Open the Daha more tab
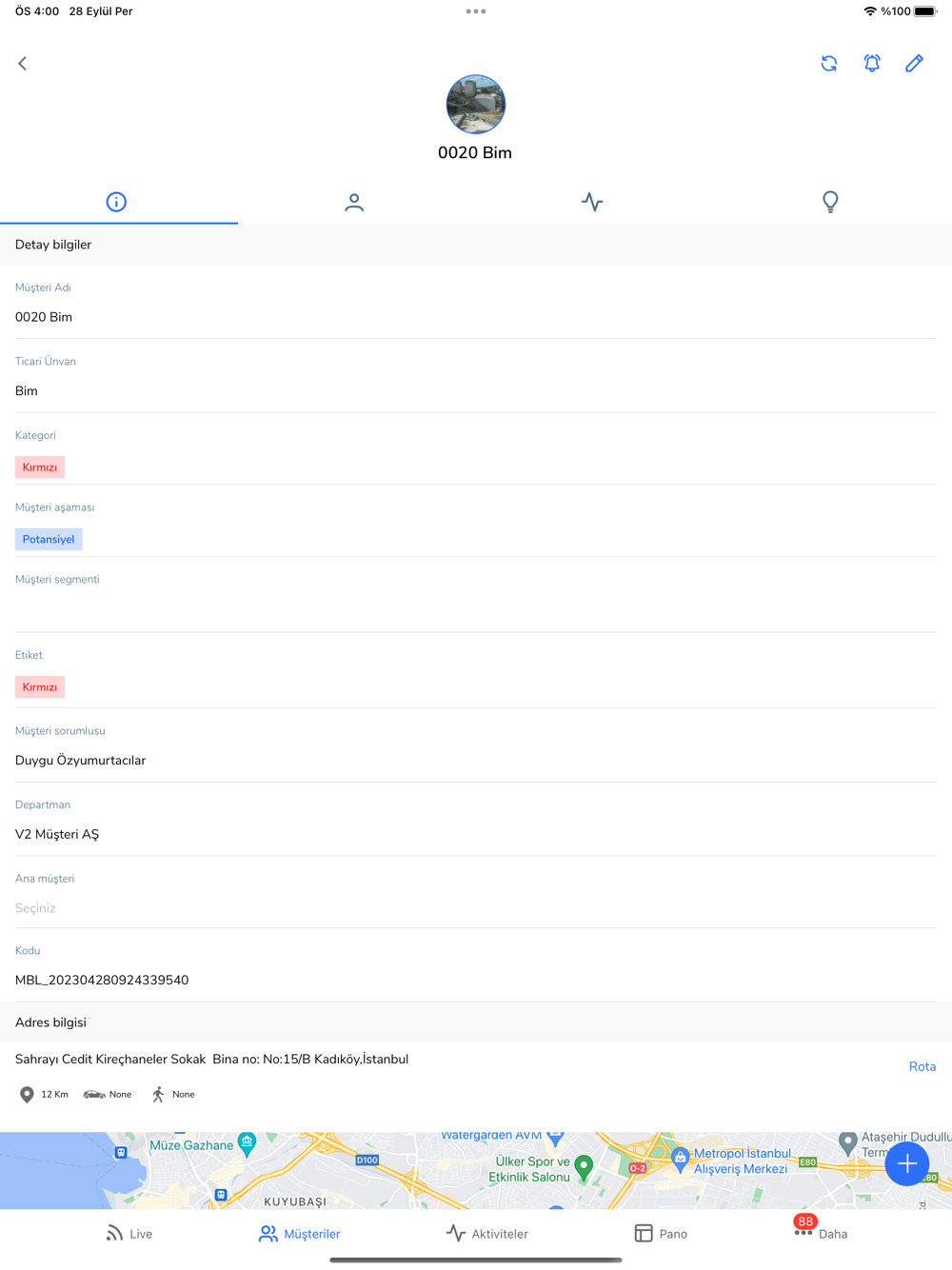The height and width of the screenshot is (1270, 952). click(821, 1234)
